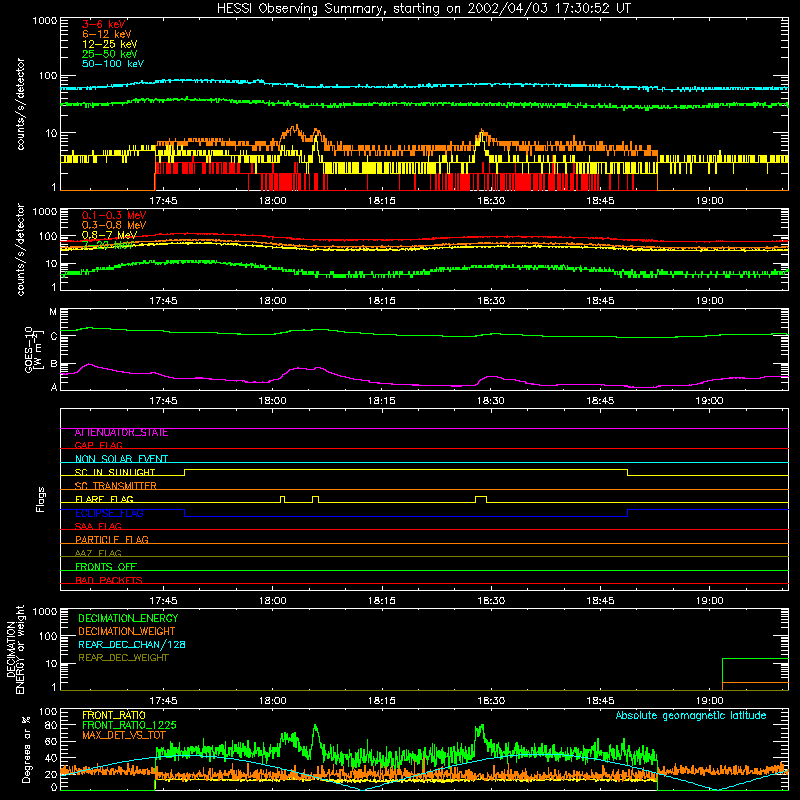800x800 pixels.
Task: Click the Degrees or % axis label
Action: pos(26,749)
